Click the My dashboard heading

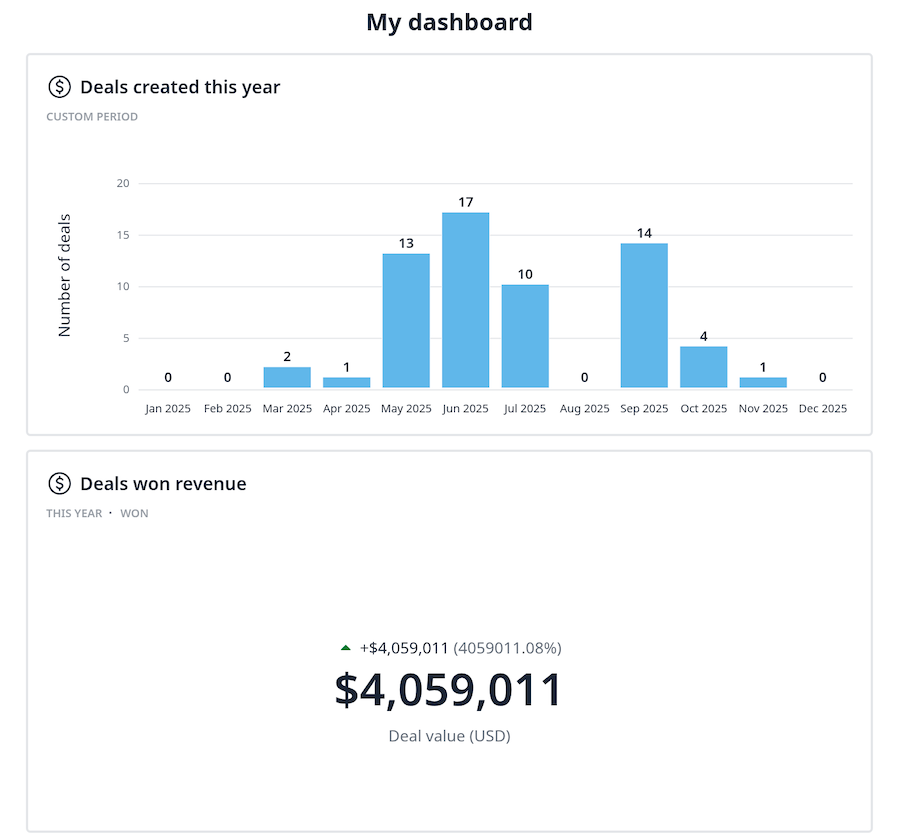tap(449, 22)
